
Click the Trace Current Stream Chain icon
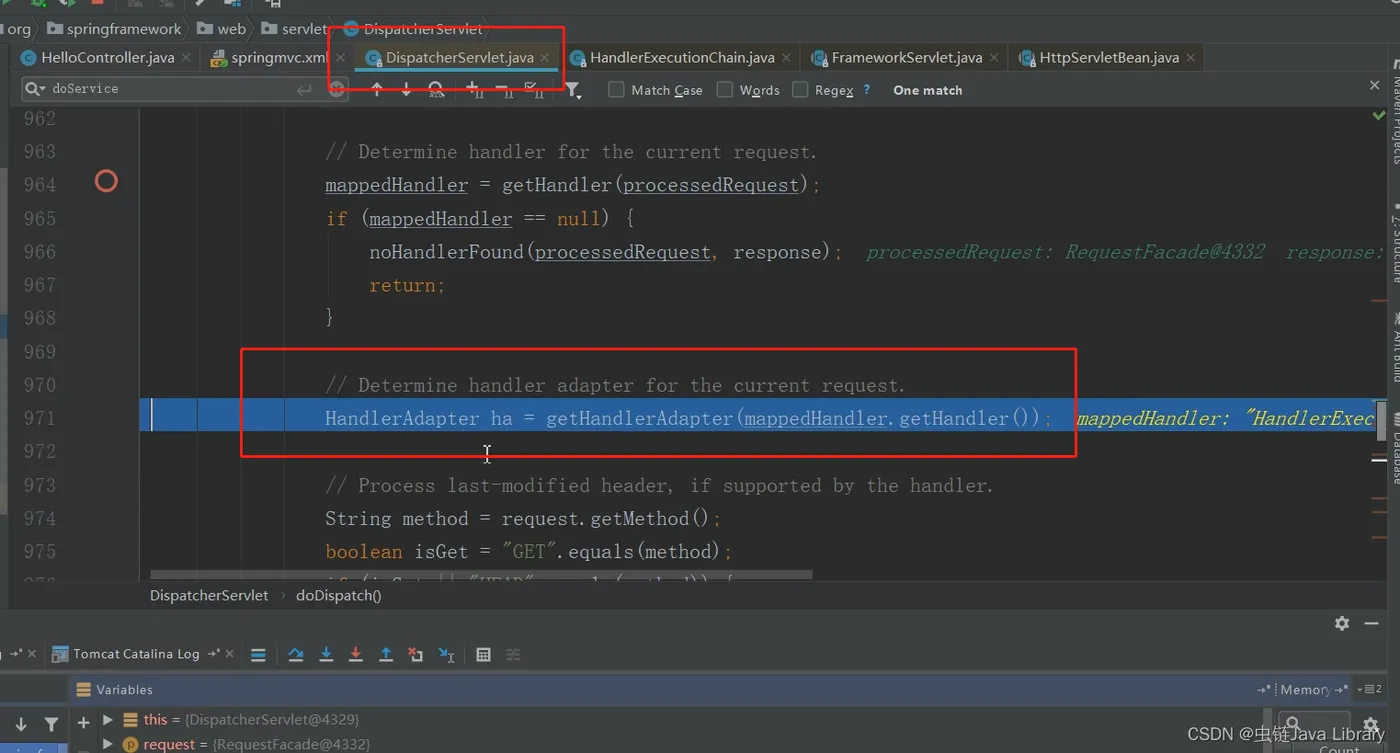[513, 655]
